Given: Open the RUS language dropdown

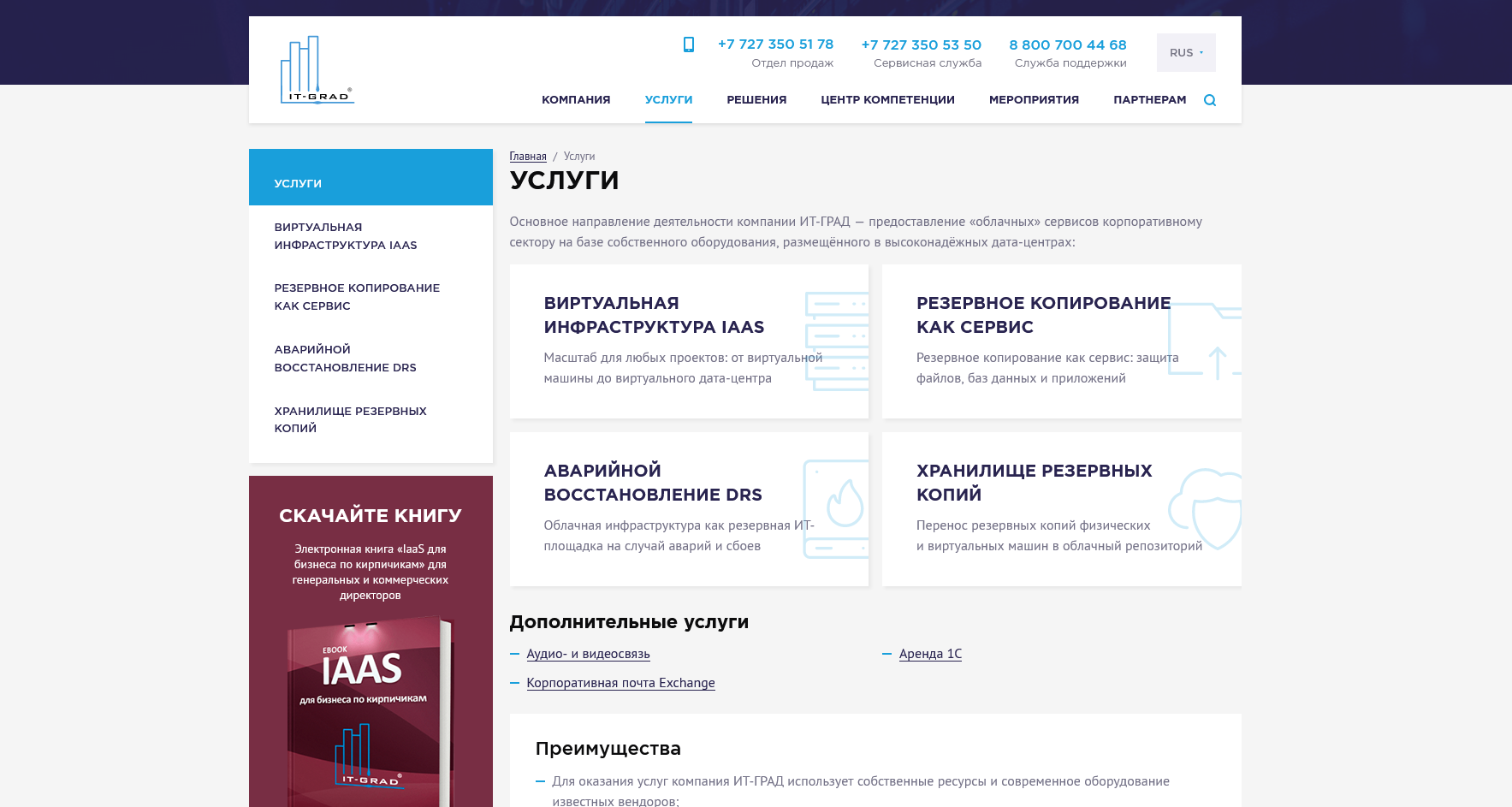Looking at the screenshot, I should [x=1186, y=52].
